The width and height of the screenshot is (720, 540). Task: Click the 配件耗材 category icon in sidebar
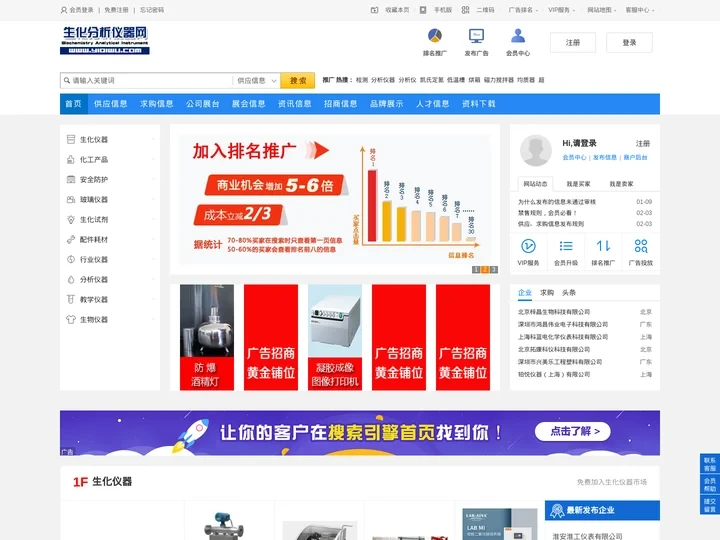[71, 239]
